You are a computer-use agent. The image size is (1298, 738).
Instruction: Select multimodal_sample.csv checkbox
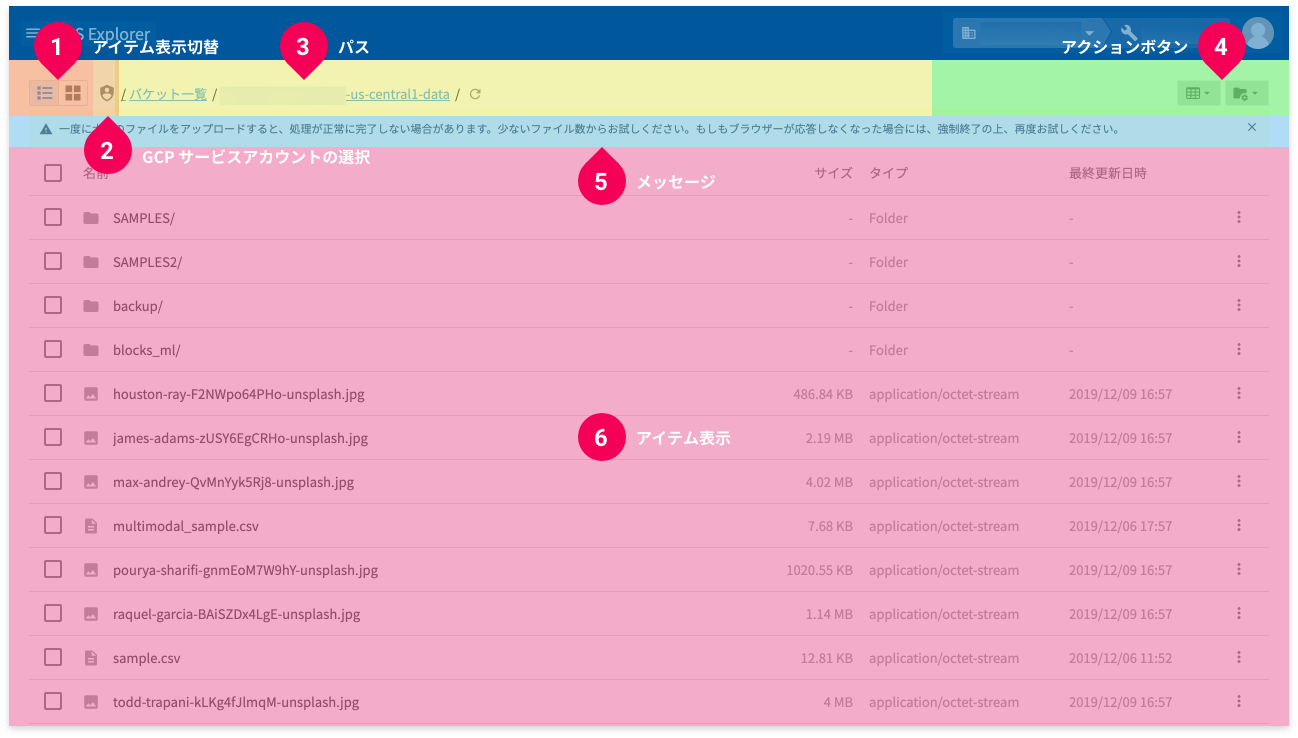[53, 525]
